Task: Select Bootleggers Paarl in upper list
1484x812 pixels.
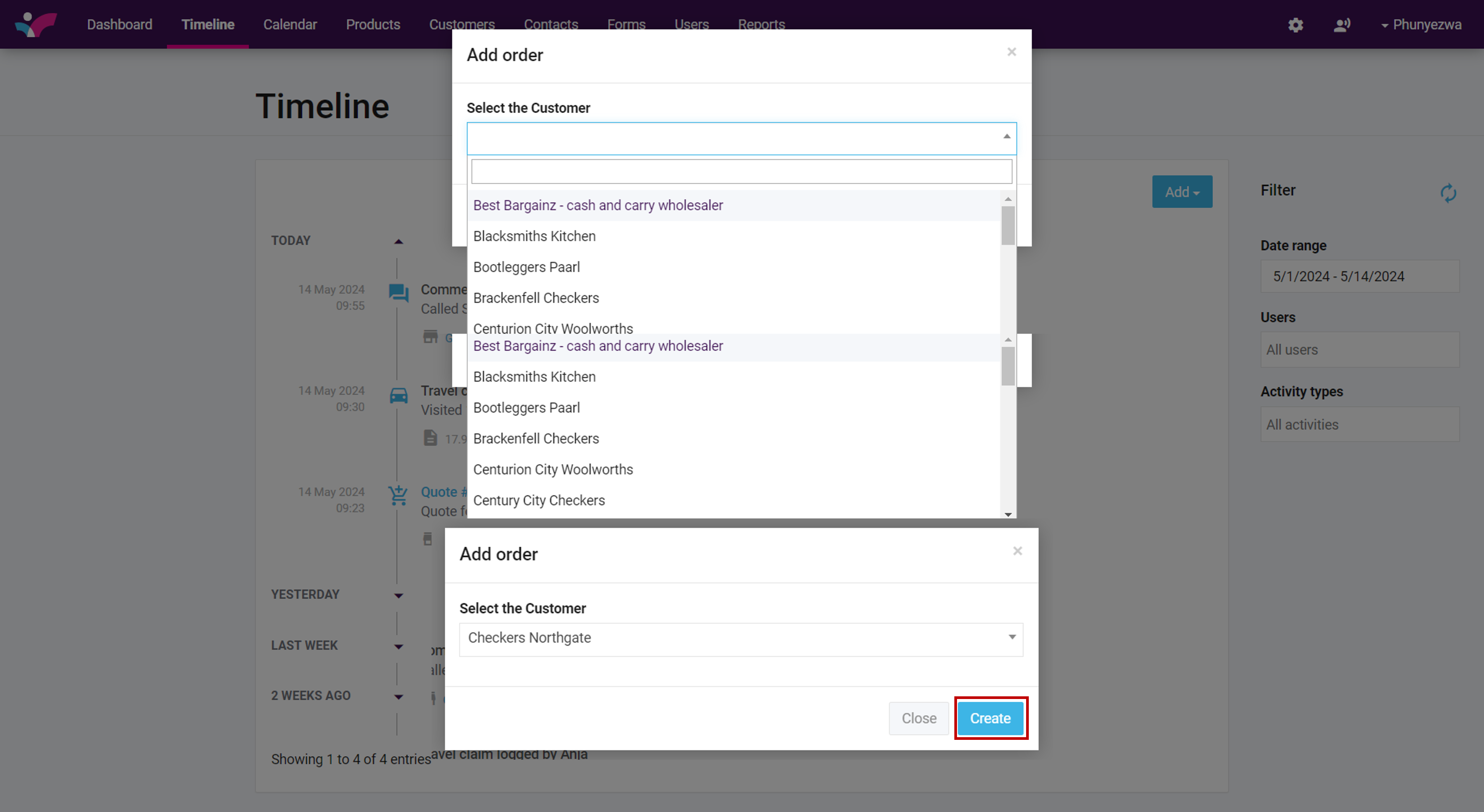Action: pos(527,267)
